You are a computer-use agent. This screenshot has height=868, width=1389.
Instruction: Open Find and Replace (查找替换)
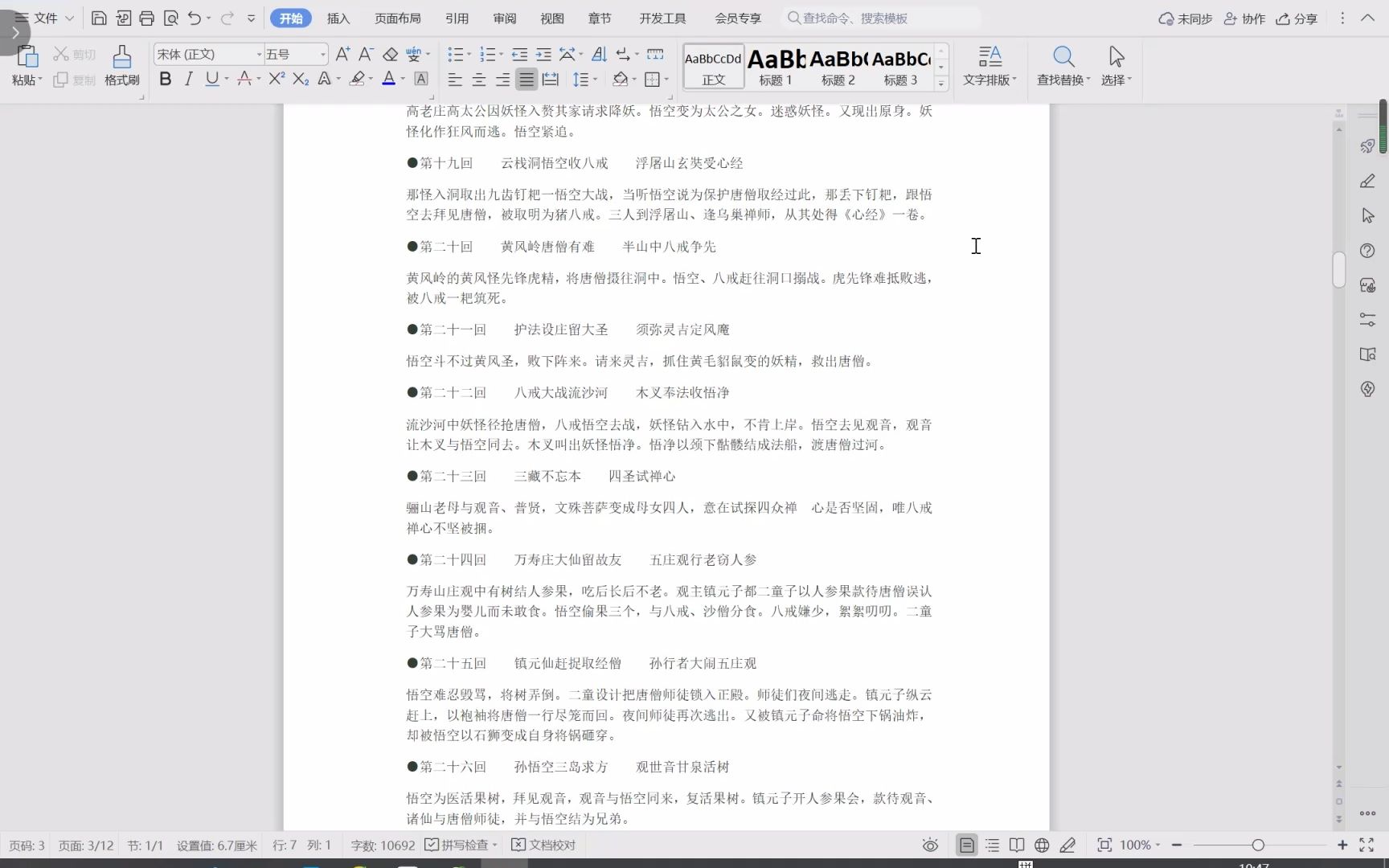[x=1063, y=65]
